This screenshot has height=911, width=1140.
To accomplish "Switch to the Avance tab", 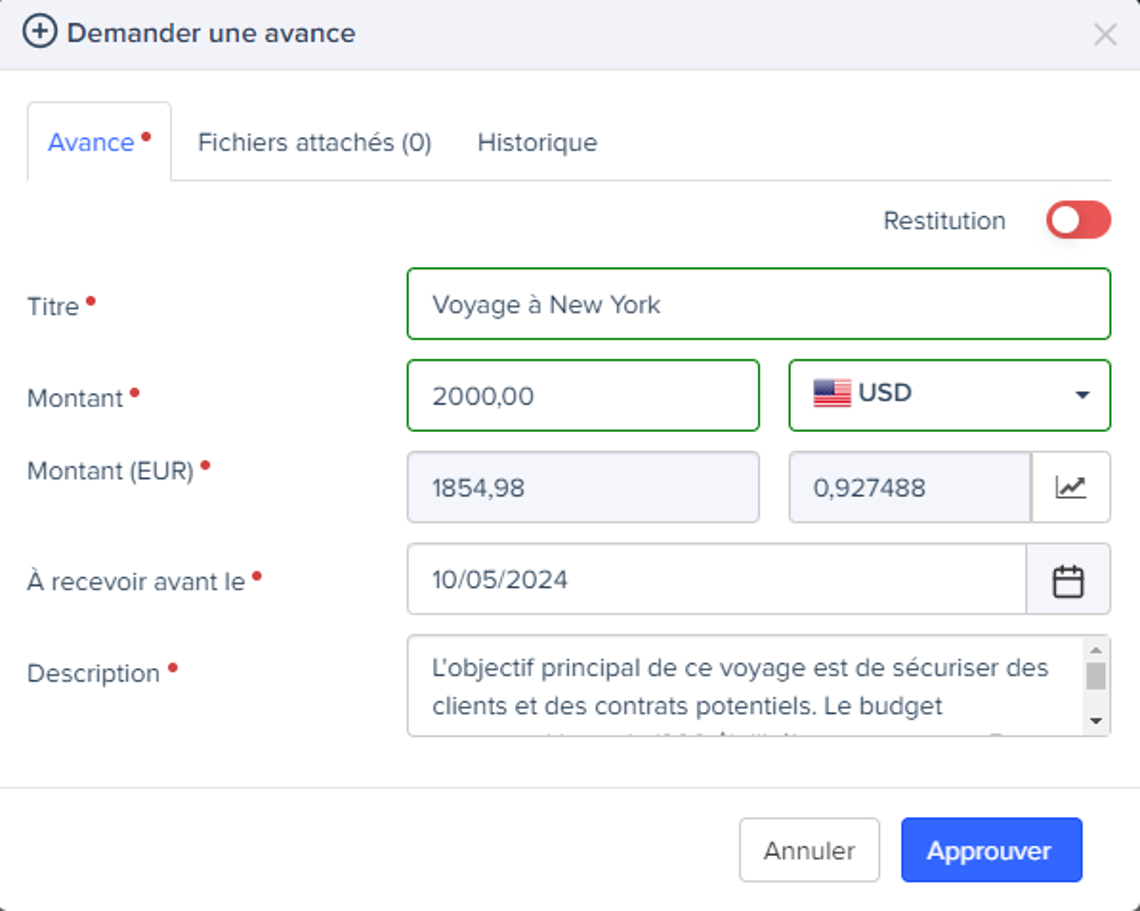I will [99, 142].
